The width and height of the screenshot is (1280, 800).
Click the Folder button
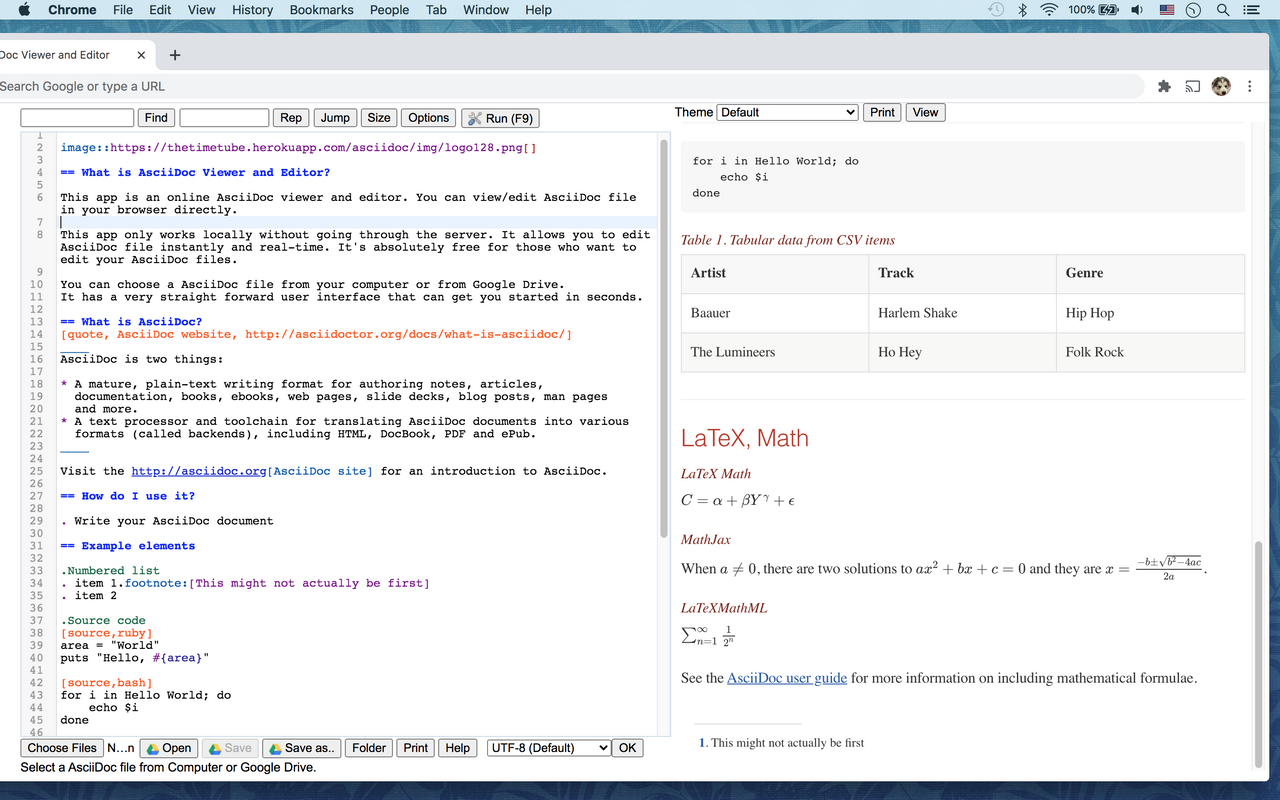tap(369, 748)
